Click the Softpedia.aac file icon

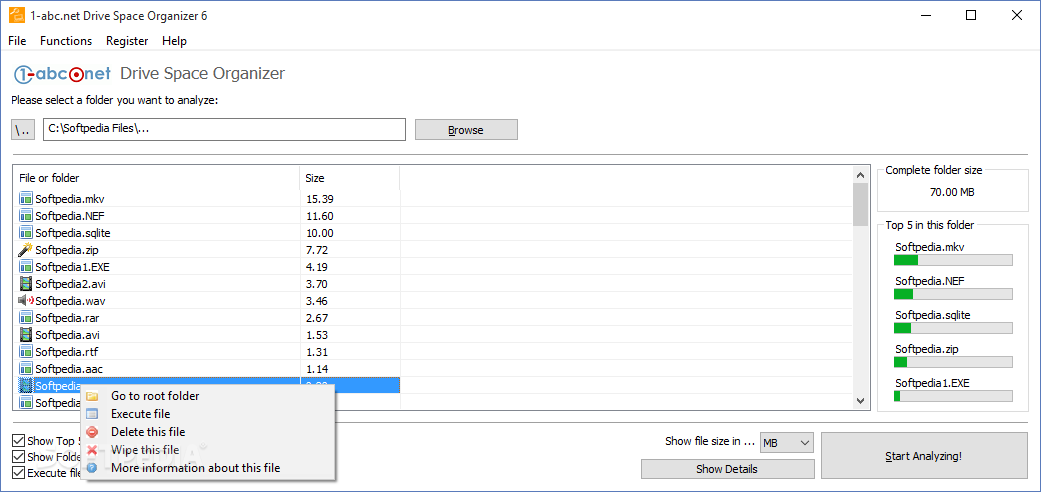[x=26, y=369]
